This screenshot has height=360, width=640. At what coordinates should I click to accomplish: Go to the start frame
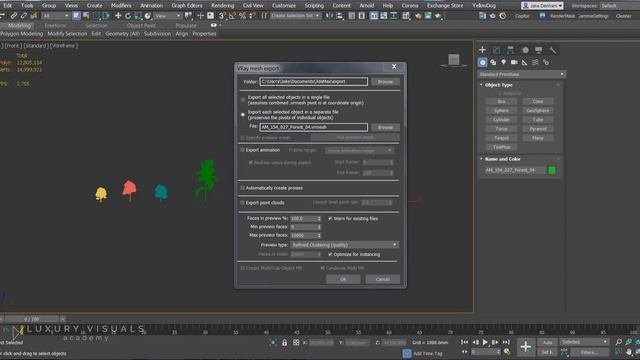pos(464,342)
